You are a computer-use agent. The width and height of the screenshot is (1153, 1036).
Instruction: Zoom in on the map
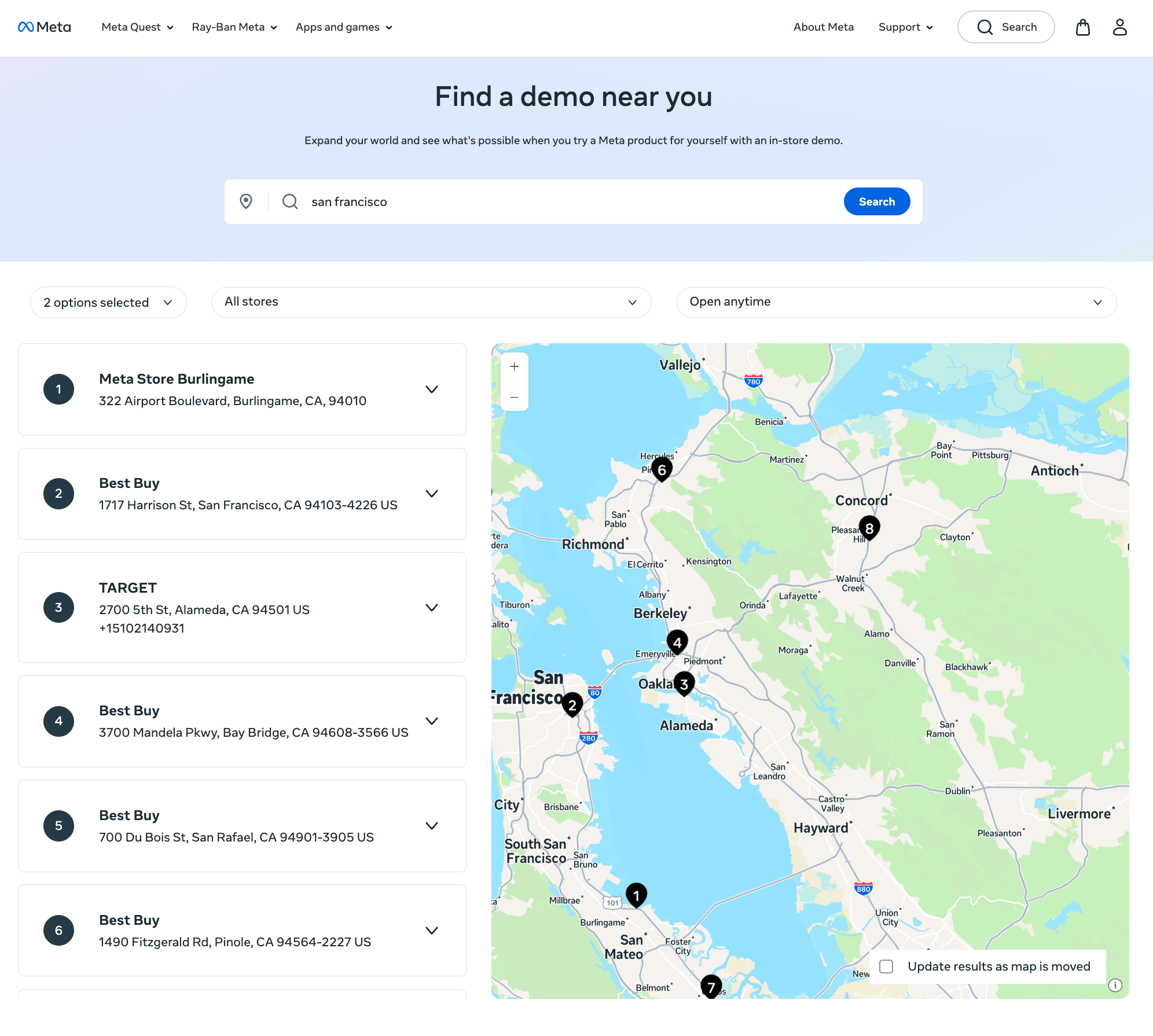[x=514, y=366]
